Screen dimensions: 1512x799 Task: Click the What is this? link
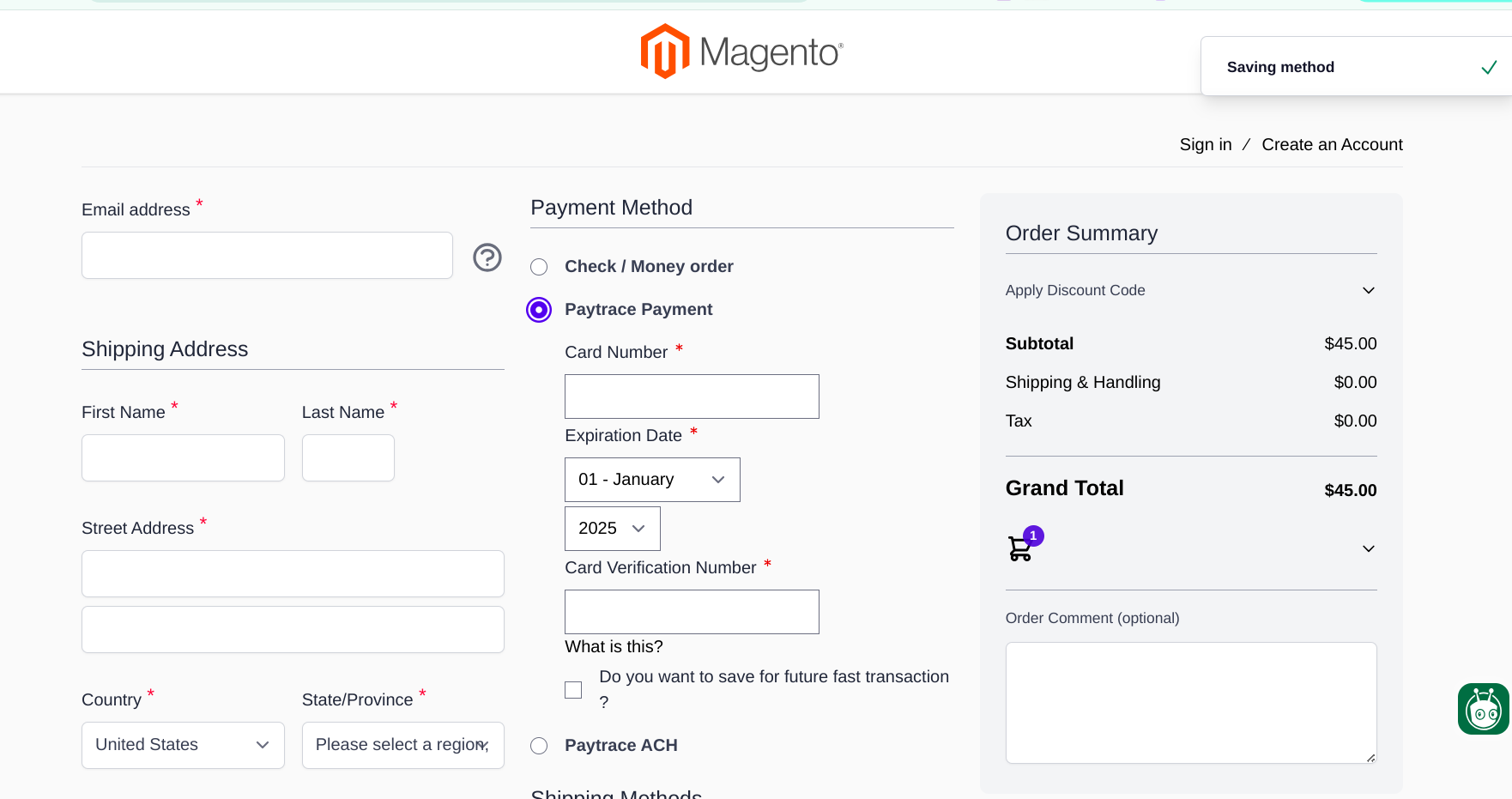[x=614, y=646]
